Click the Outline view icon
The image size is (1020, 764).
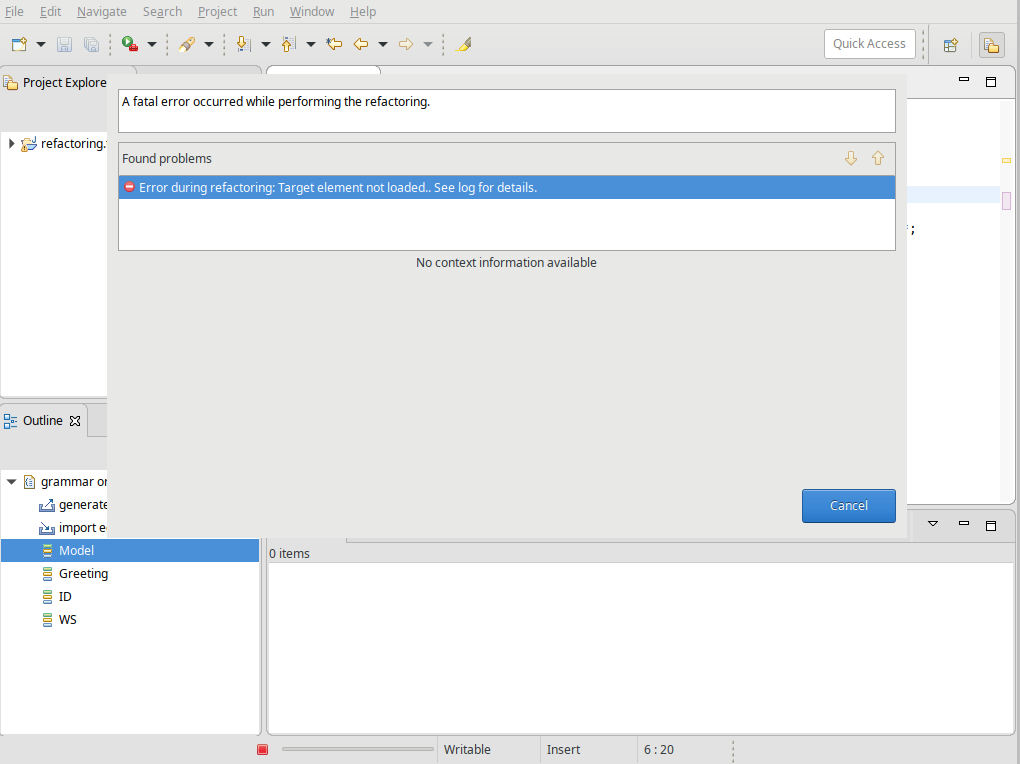click(10, 421)
